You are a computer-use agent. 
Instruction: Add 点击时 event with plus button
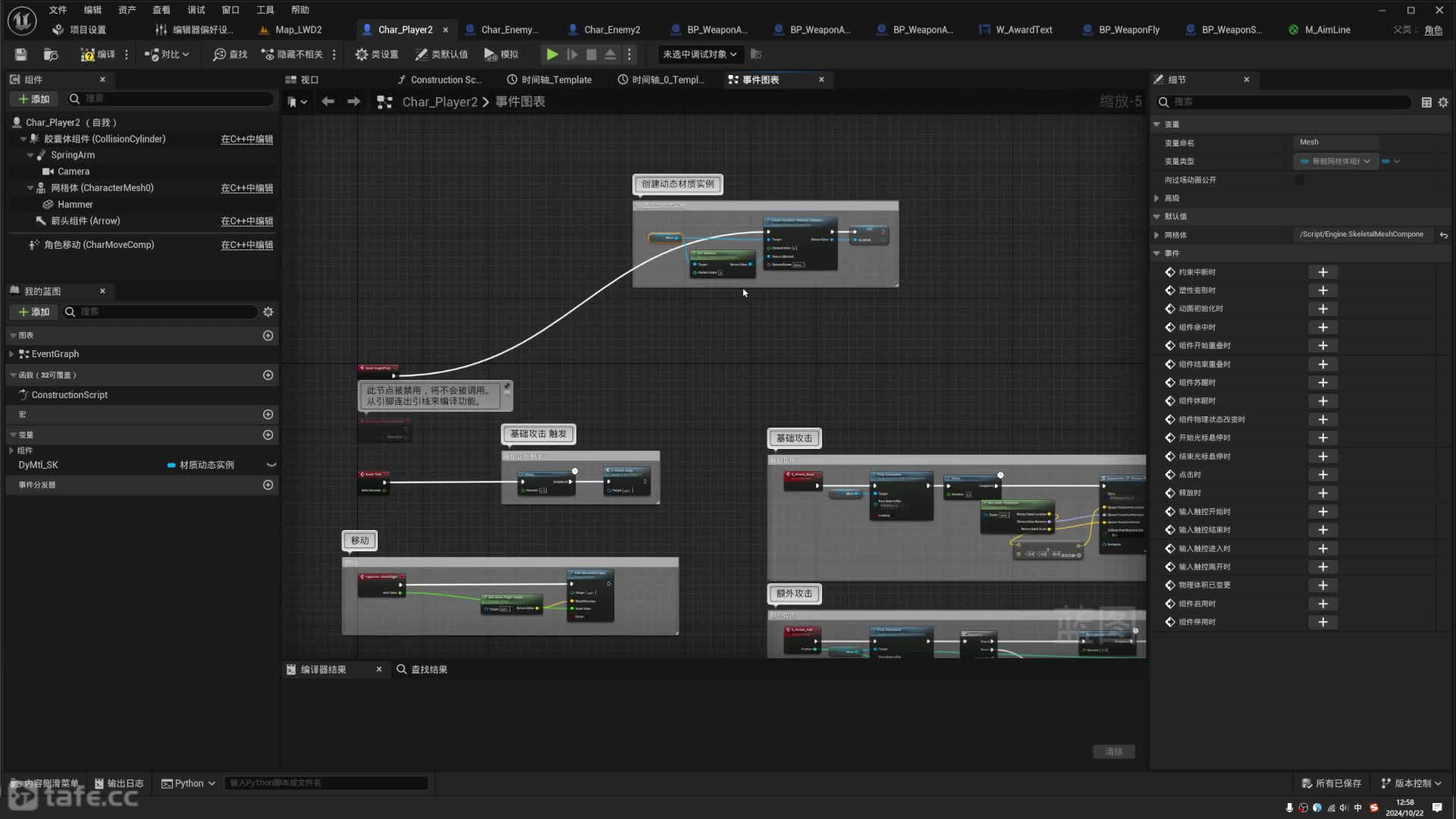point(1323,475)
